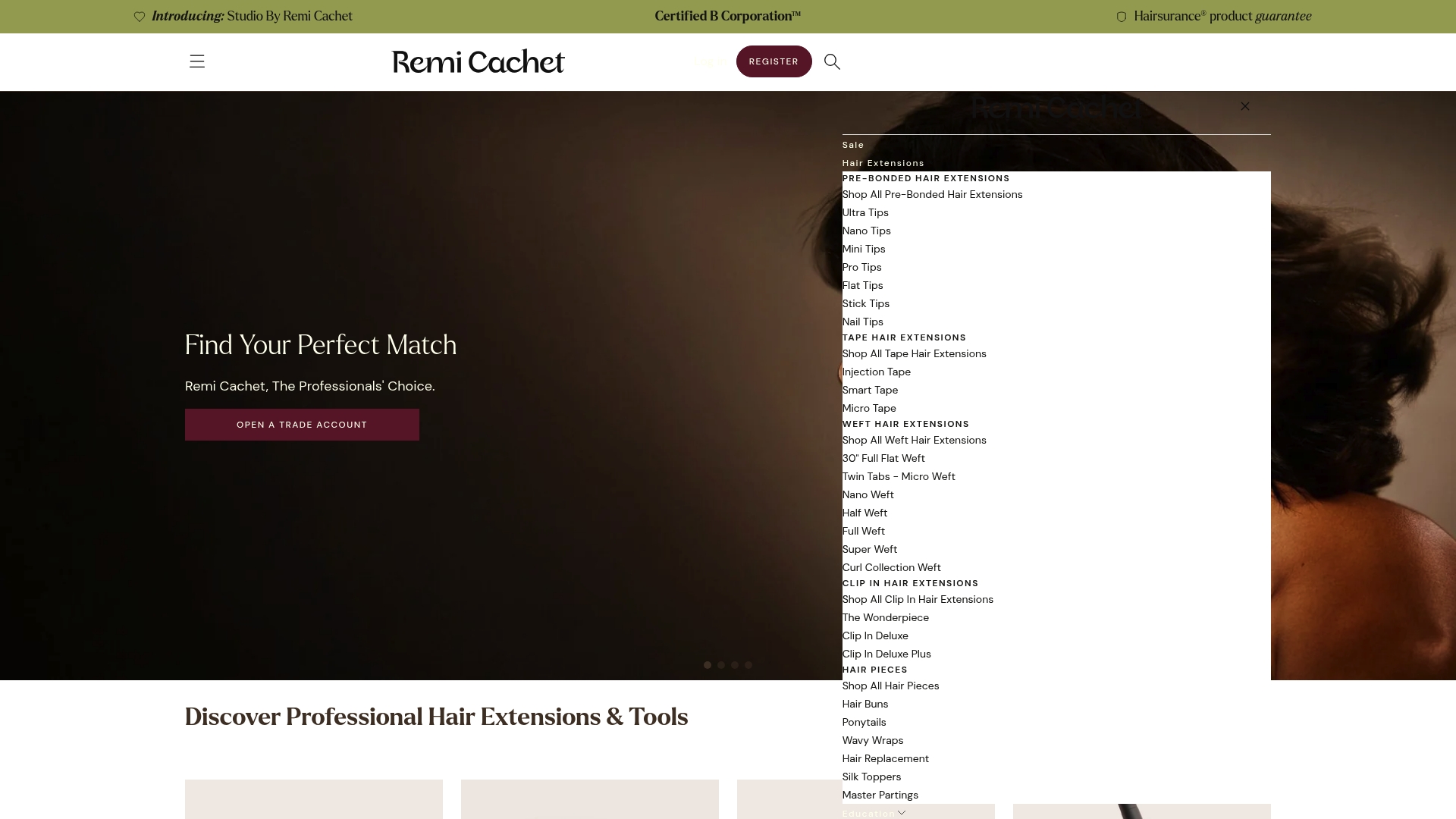Open Nano Weft link
The image size is (1456, 819).
tap(868, 494)
